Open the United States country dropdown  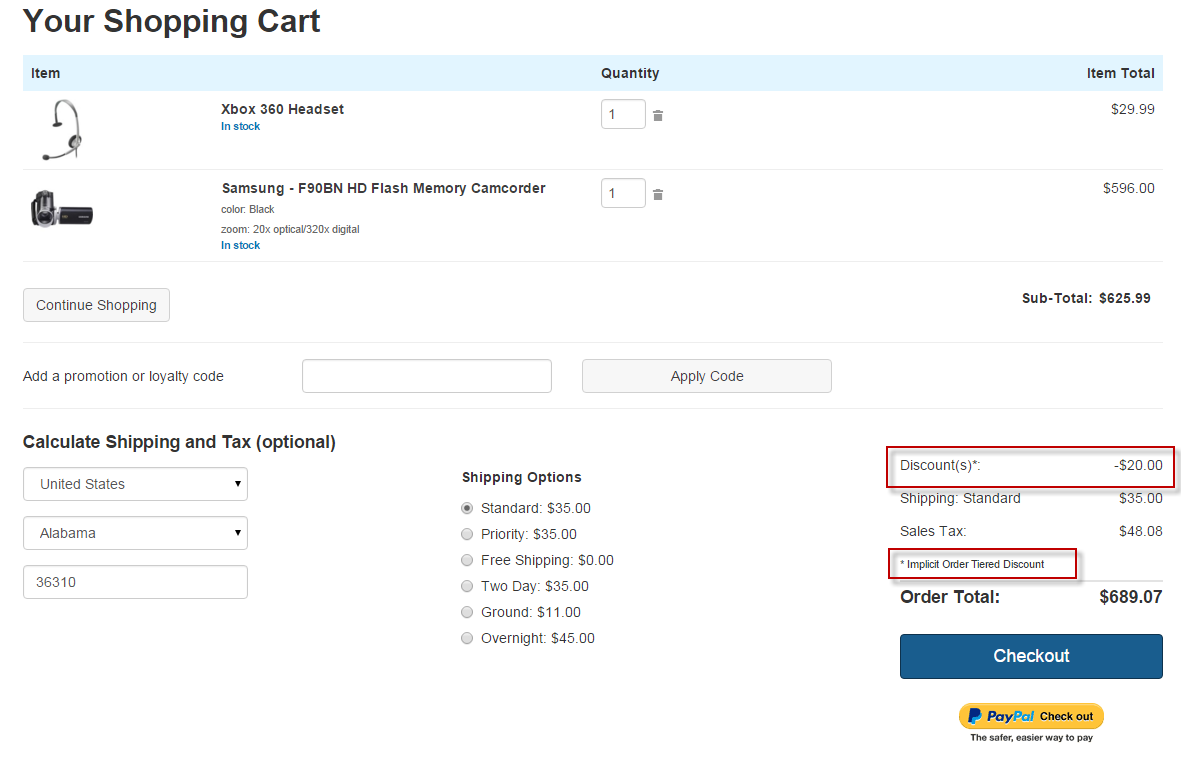click(135, 484)
